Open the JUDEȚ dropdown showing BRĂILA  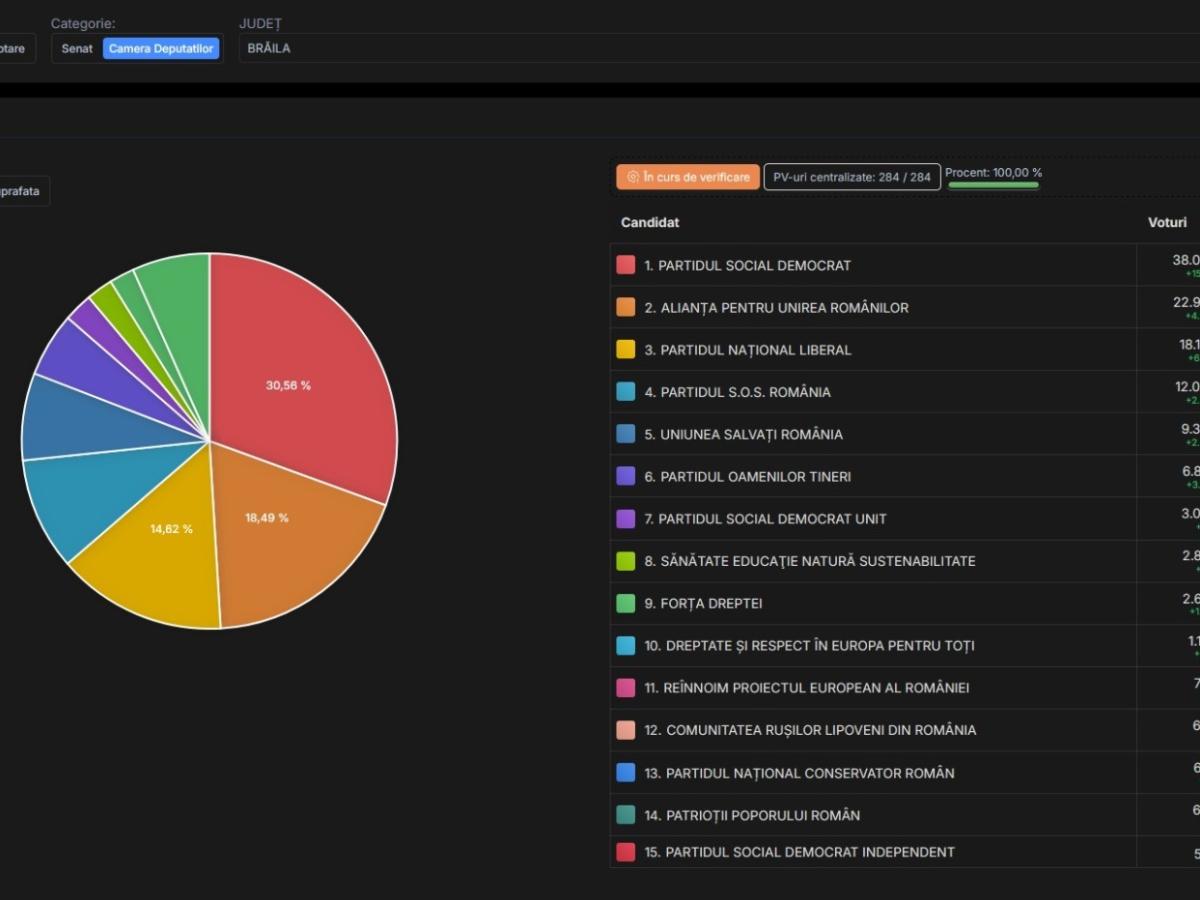point(700,48)
